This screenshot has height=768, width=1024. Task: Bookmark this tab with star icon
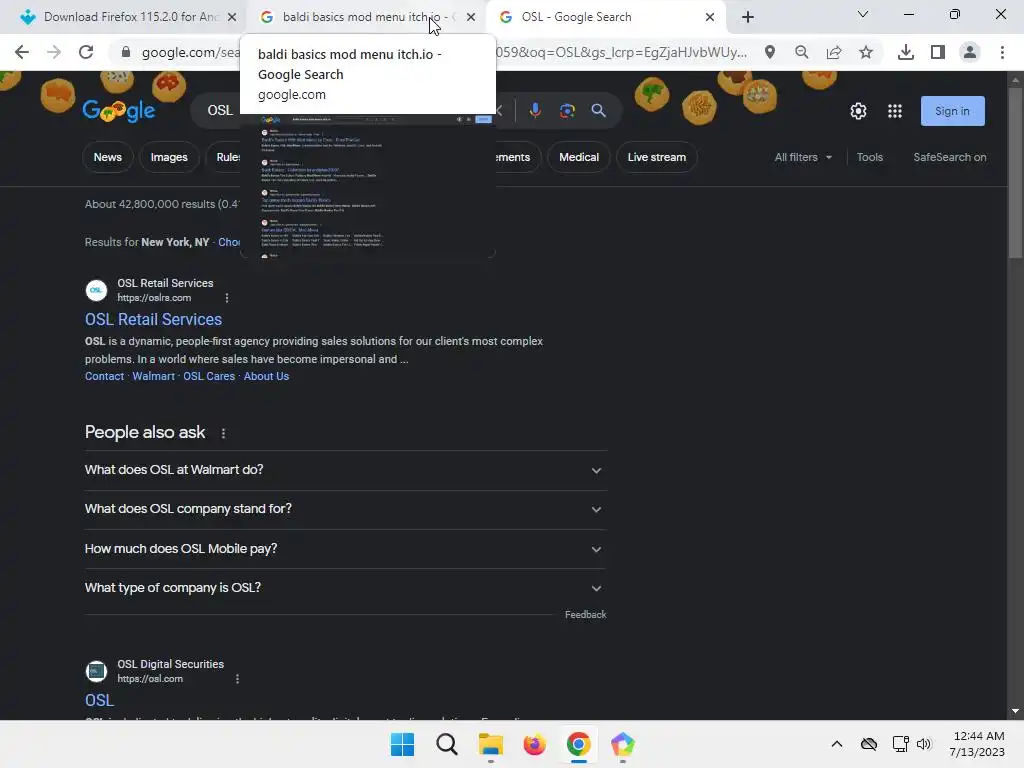click(866, 52)
